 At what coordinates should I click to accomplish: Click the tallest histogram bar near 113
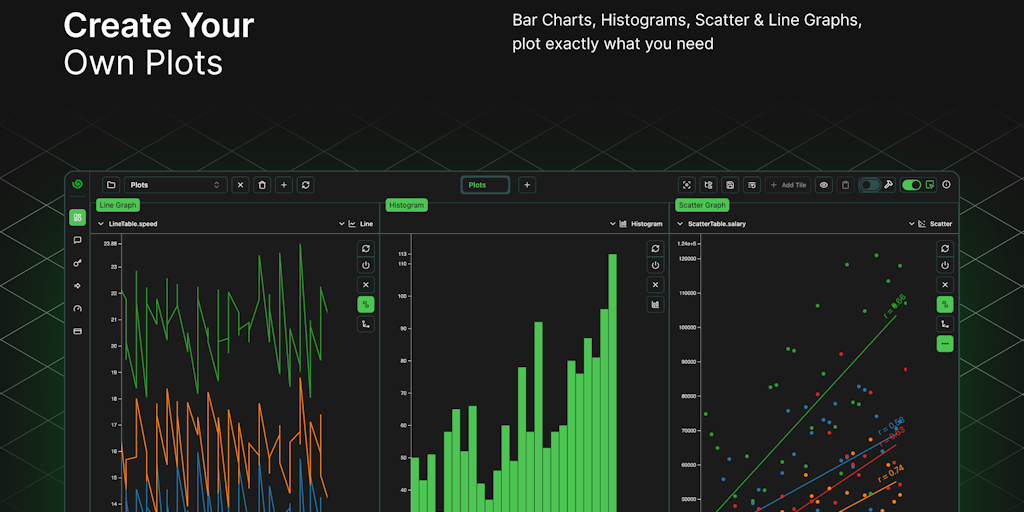(x=613, y=383)
